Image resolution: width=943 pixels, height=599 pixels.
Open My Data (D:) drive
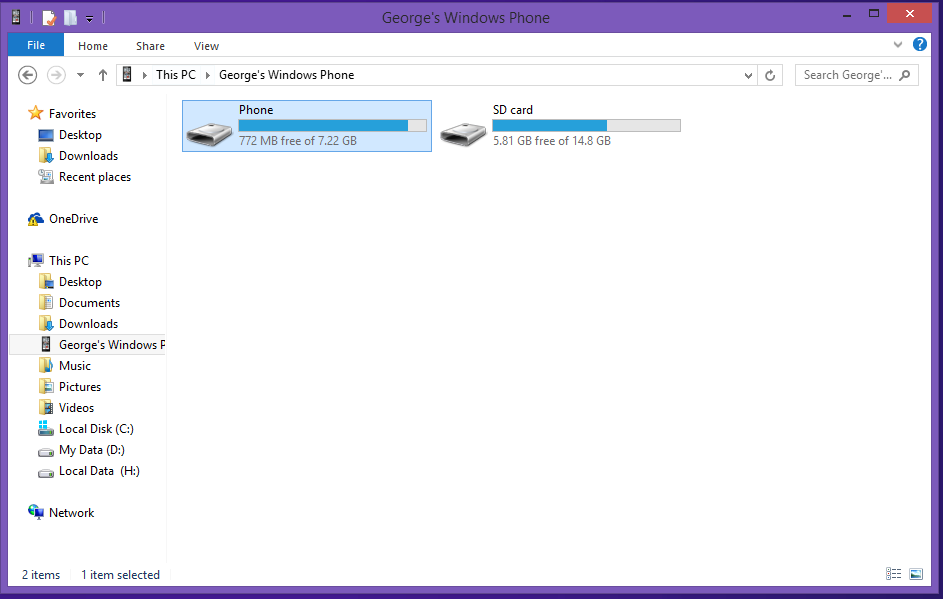tap(91, 450)
